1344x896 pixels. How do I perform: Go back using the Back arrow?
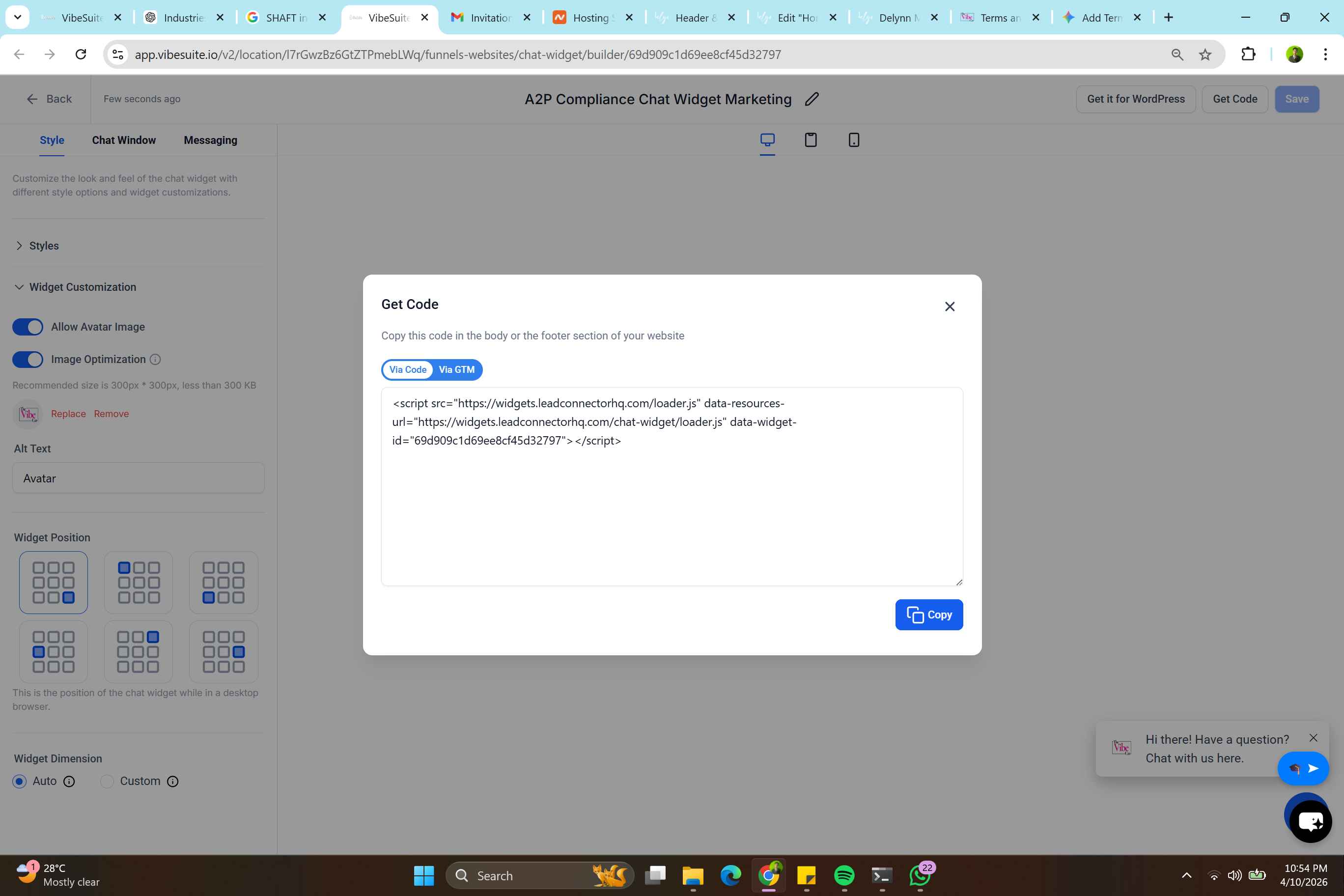coord(49,99)
